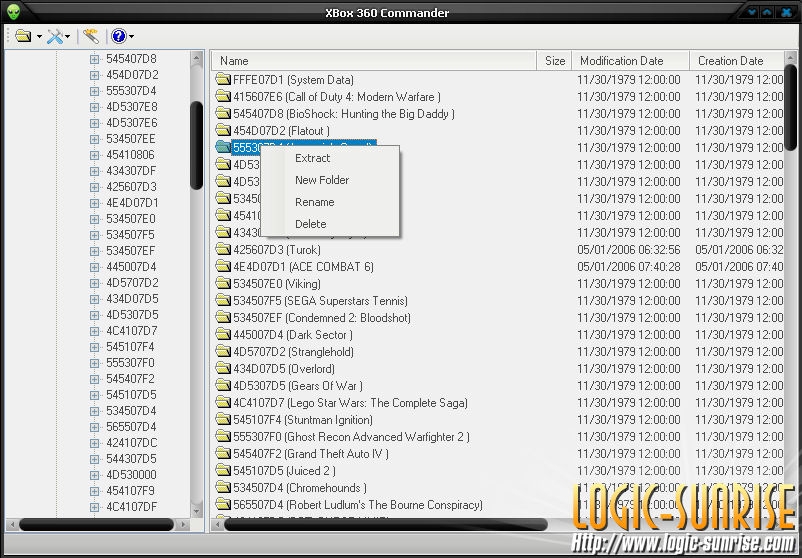Open the folder icon's dropdown arrow
Screen dimensions: 802x558
[39, 37]
